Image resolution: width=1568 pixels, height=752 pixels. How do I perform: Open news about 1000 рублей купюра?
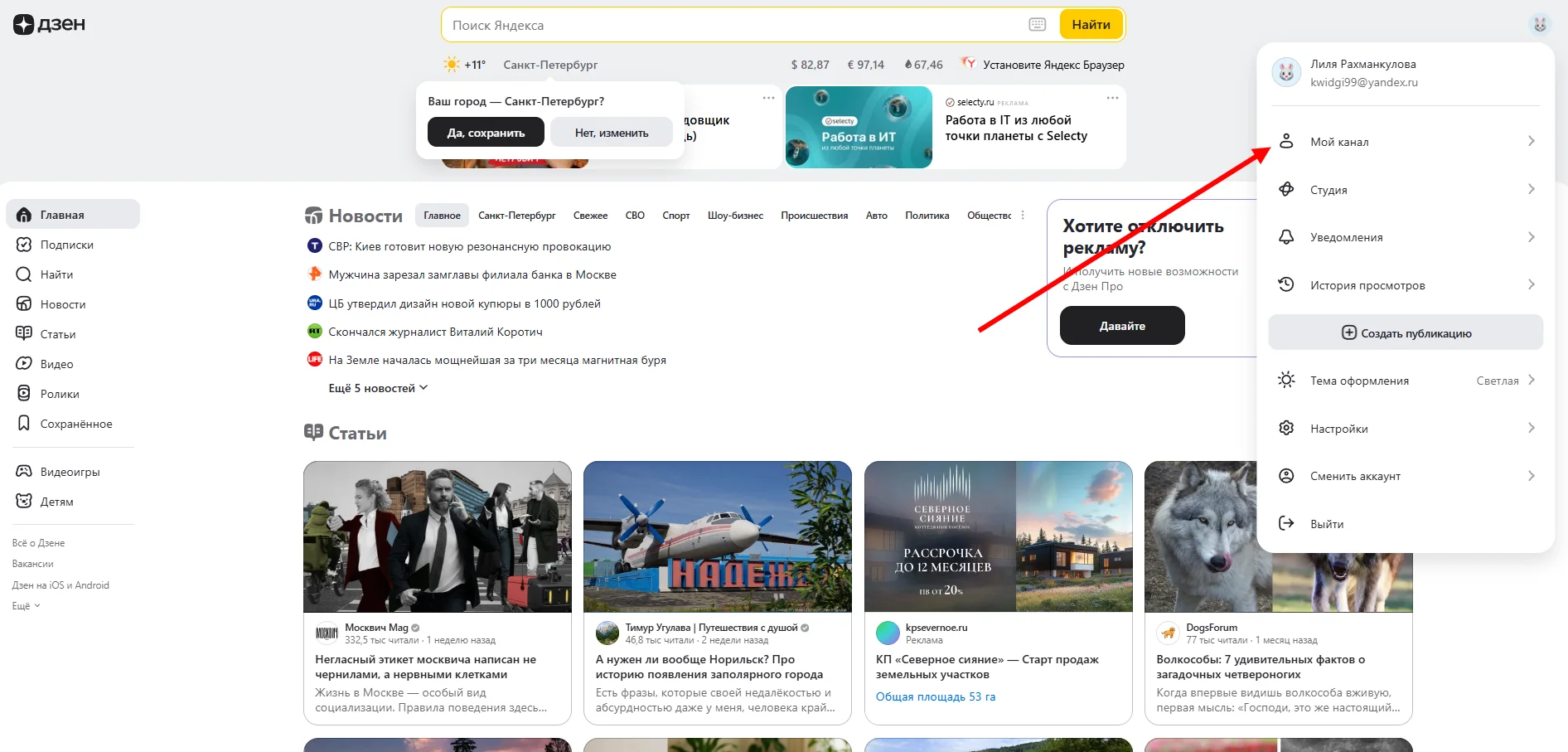[x=464, y=303]
